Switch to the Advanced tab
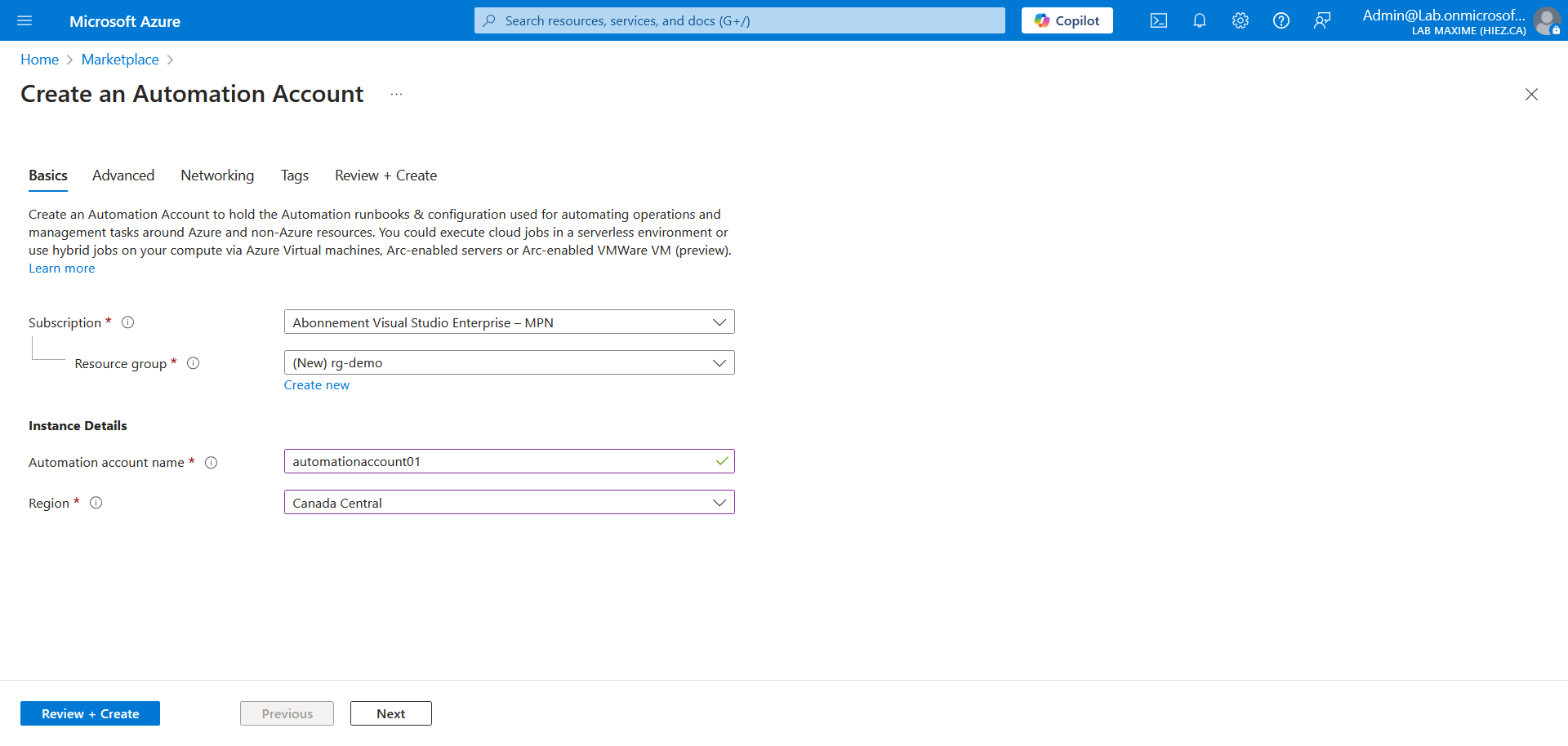 [123, 175]
